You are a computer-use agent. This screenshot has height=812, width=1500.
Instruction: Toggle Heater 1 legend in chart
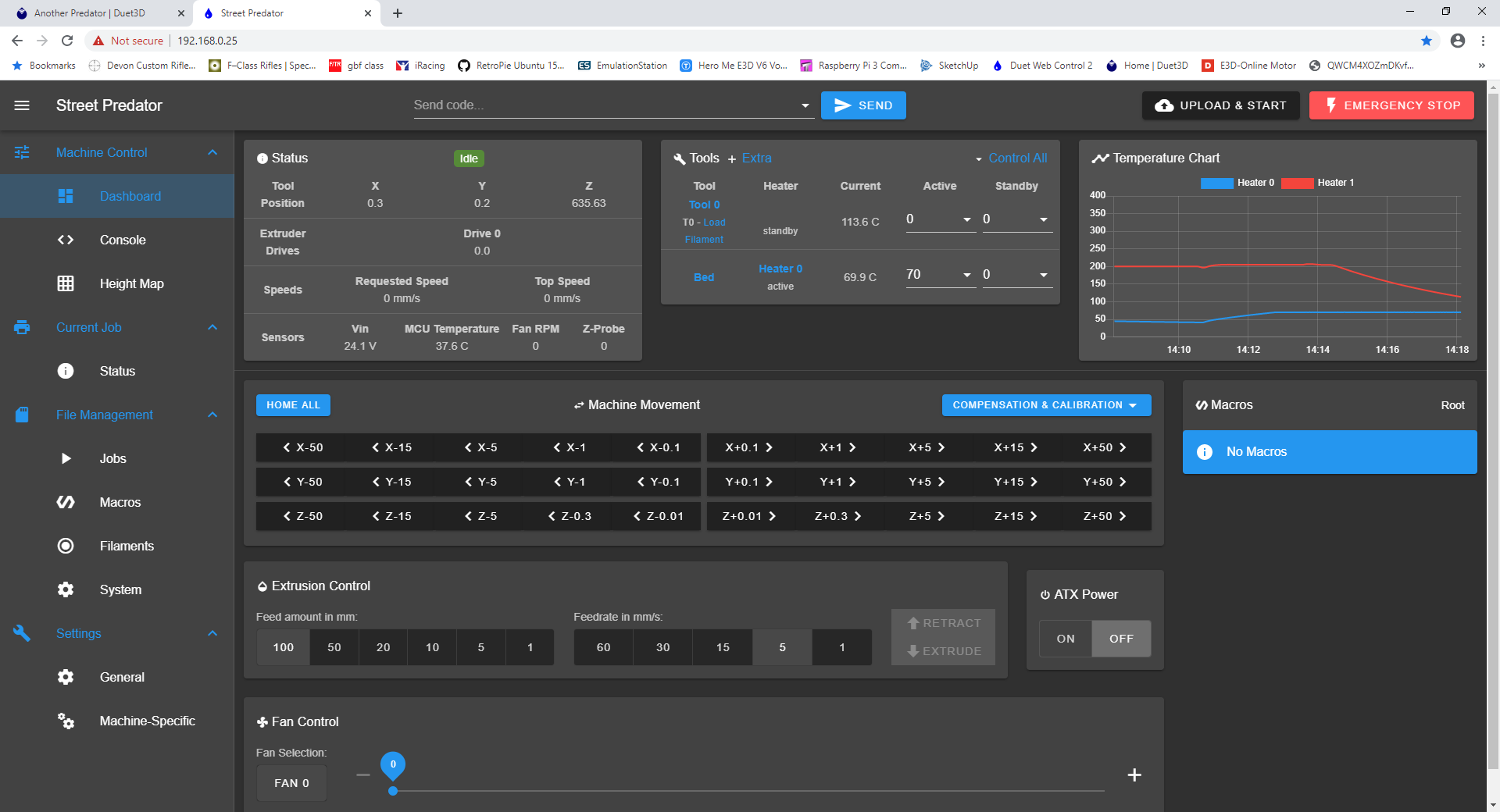(1318, 183)
